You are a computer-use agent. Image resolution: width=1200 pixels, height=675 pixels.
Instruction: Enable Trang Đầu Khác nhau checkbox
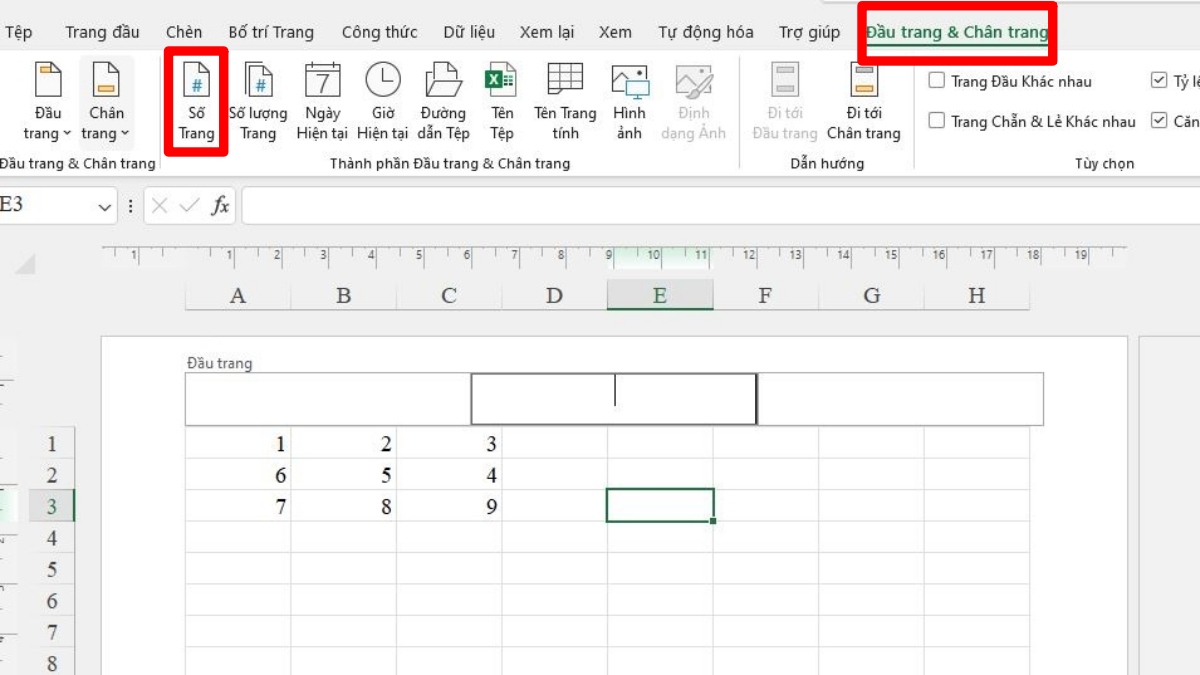tap(937, 81)
